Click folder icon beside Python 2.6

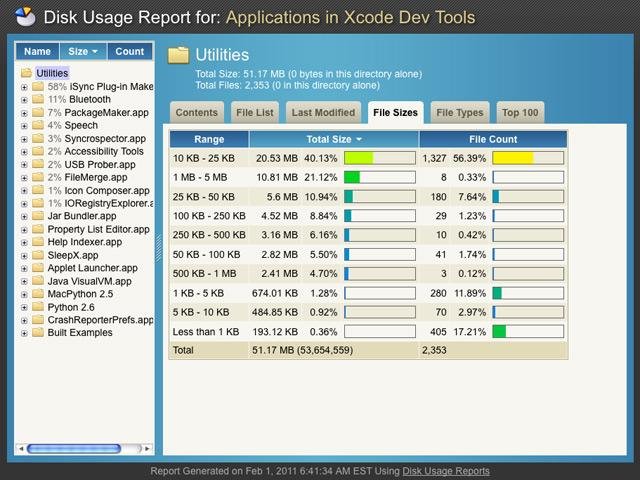[x=38, y=307]
